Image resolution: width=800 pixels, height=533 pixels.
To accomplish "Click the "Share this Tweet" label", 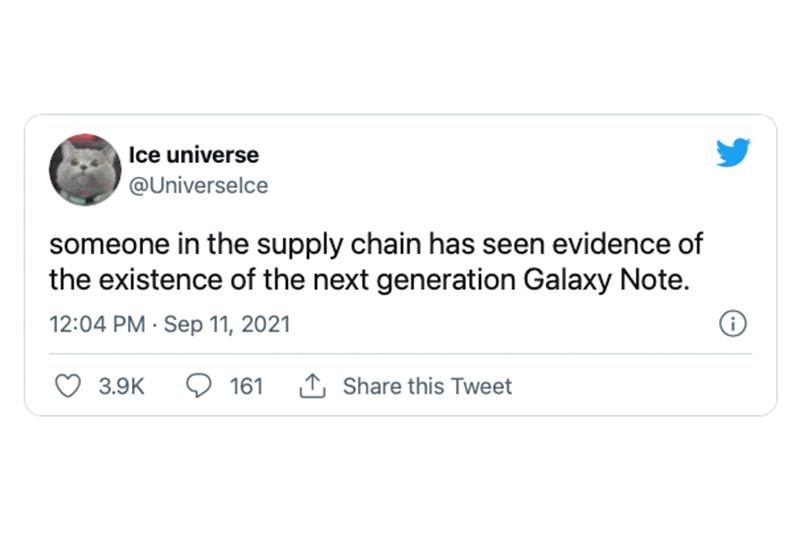I will click(427, 386).
